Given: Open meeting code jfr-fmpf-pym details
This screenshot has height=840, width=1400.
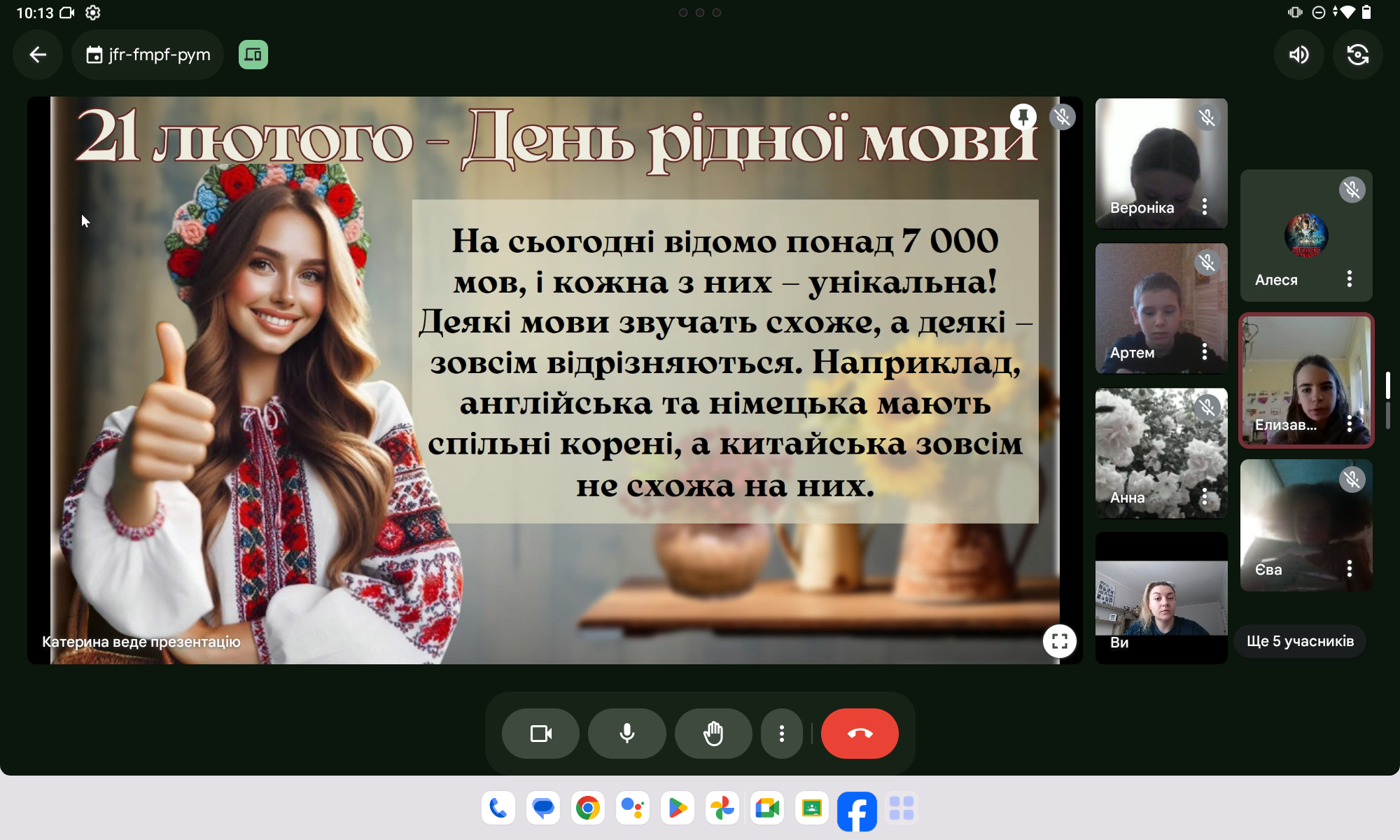Looking at the screenshot, I should click(x=148, y=55).
